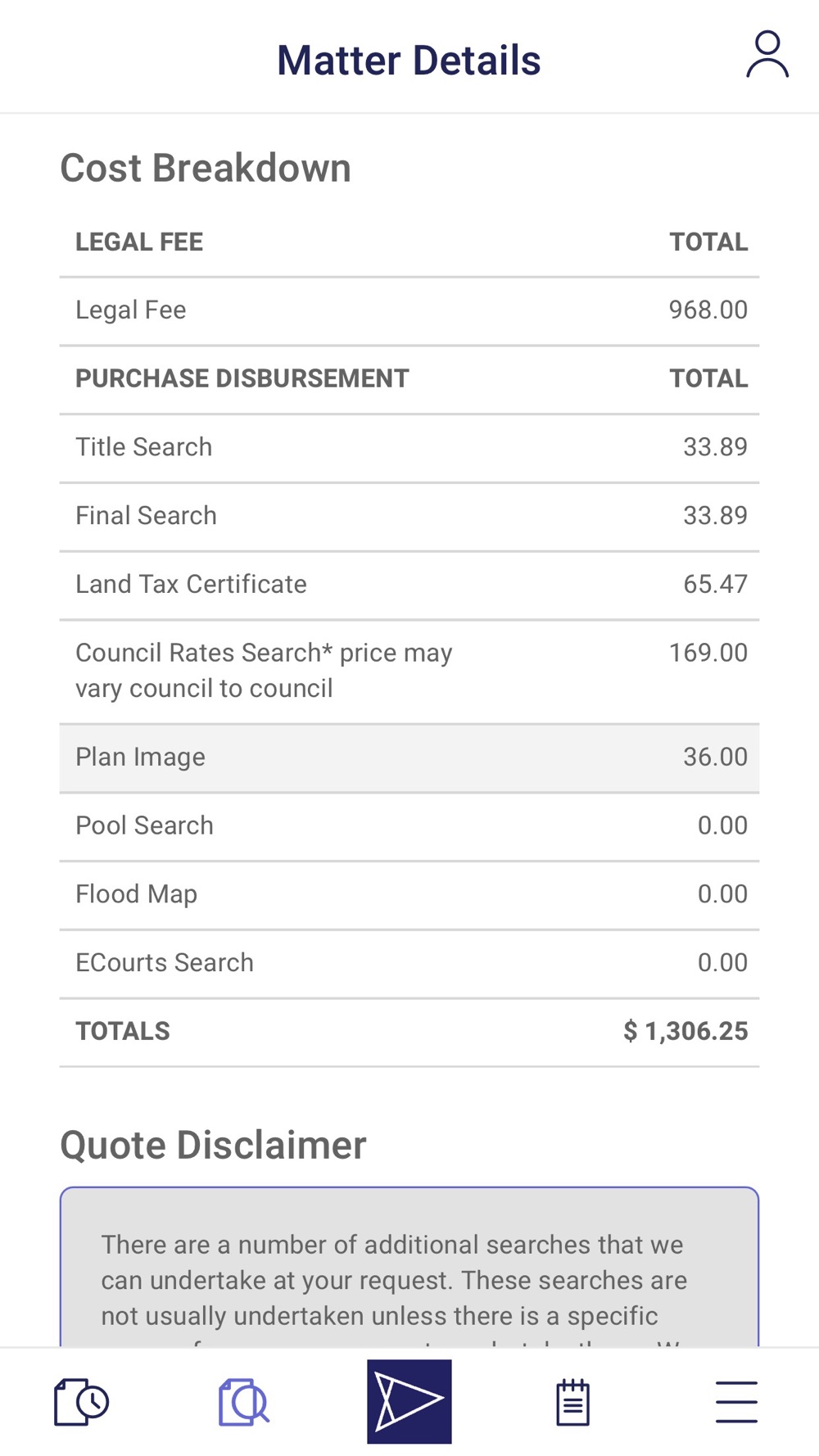Open the notepad checklist icon
This screenshot has height=1456, width=819.
(572, 1402)
